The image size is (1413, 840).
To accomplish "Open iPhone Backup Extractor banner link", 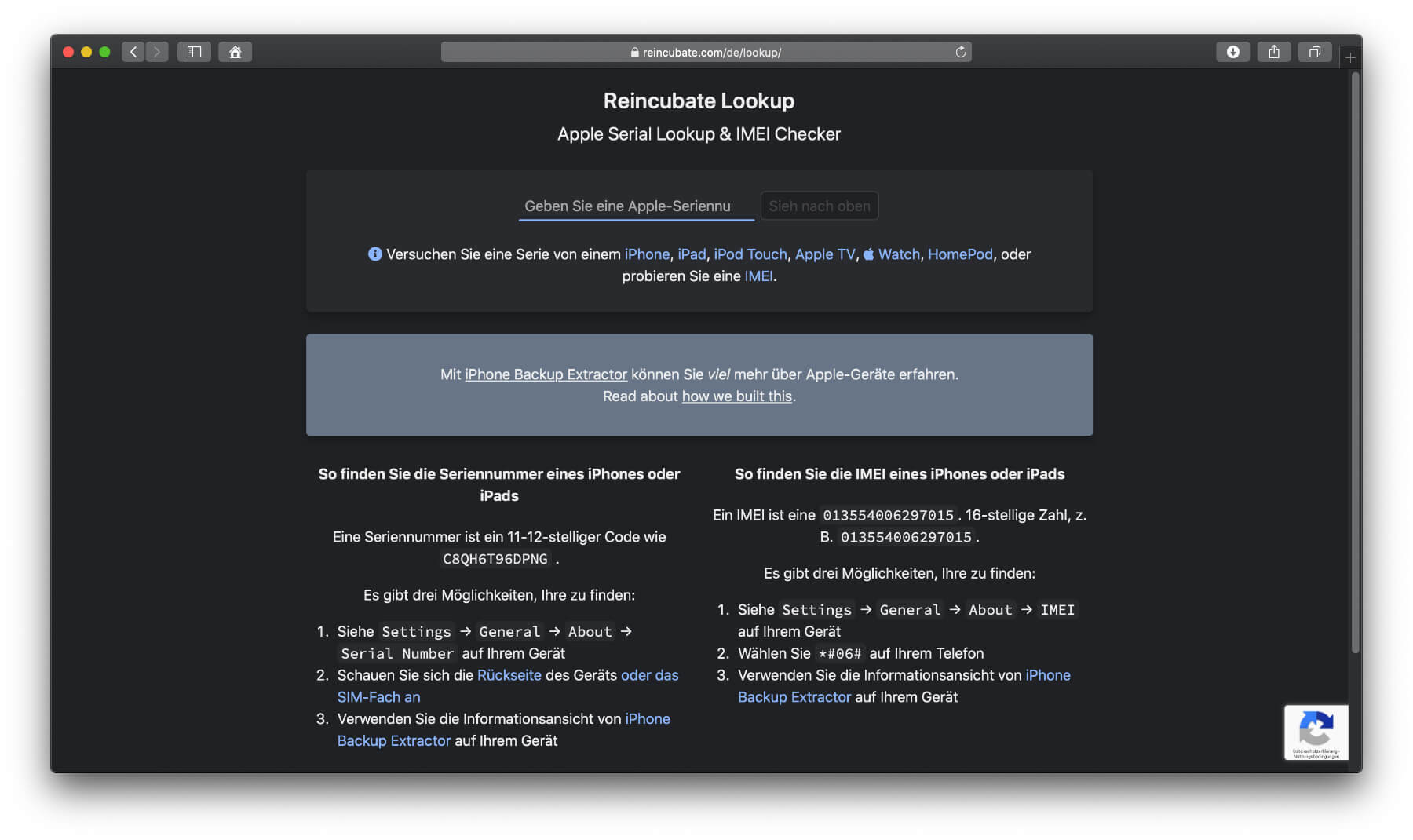I will point(546,374).
